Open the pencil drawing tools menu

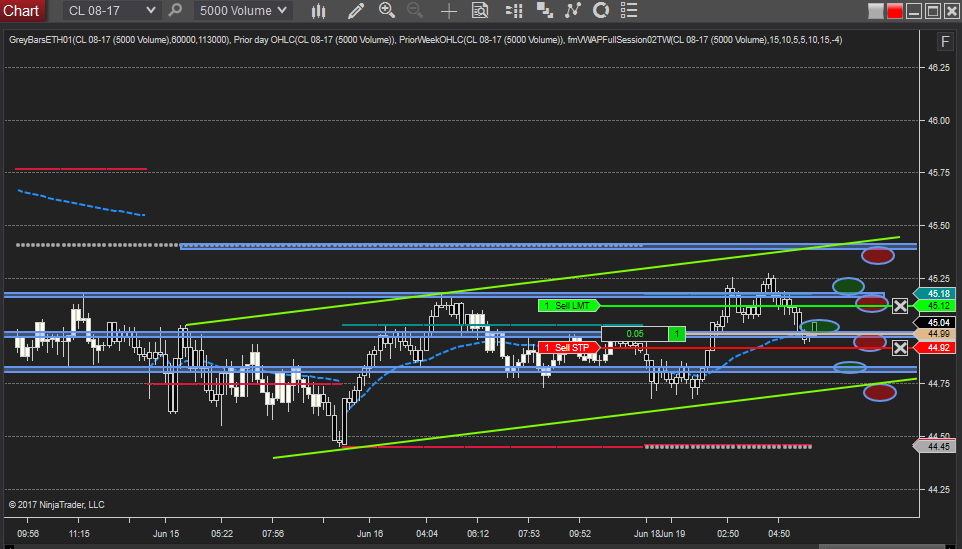tap(356, 10)
